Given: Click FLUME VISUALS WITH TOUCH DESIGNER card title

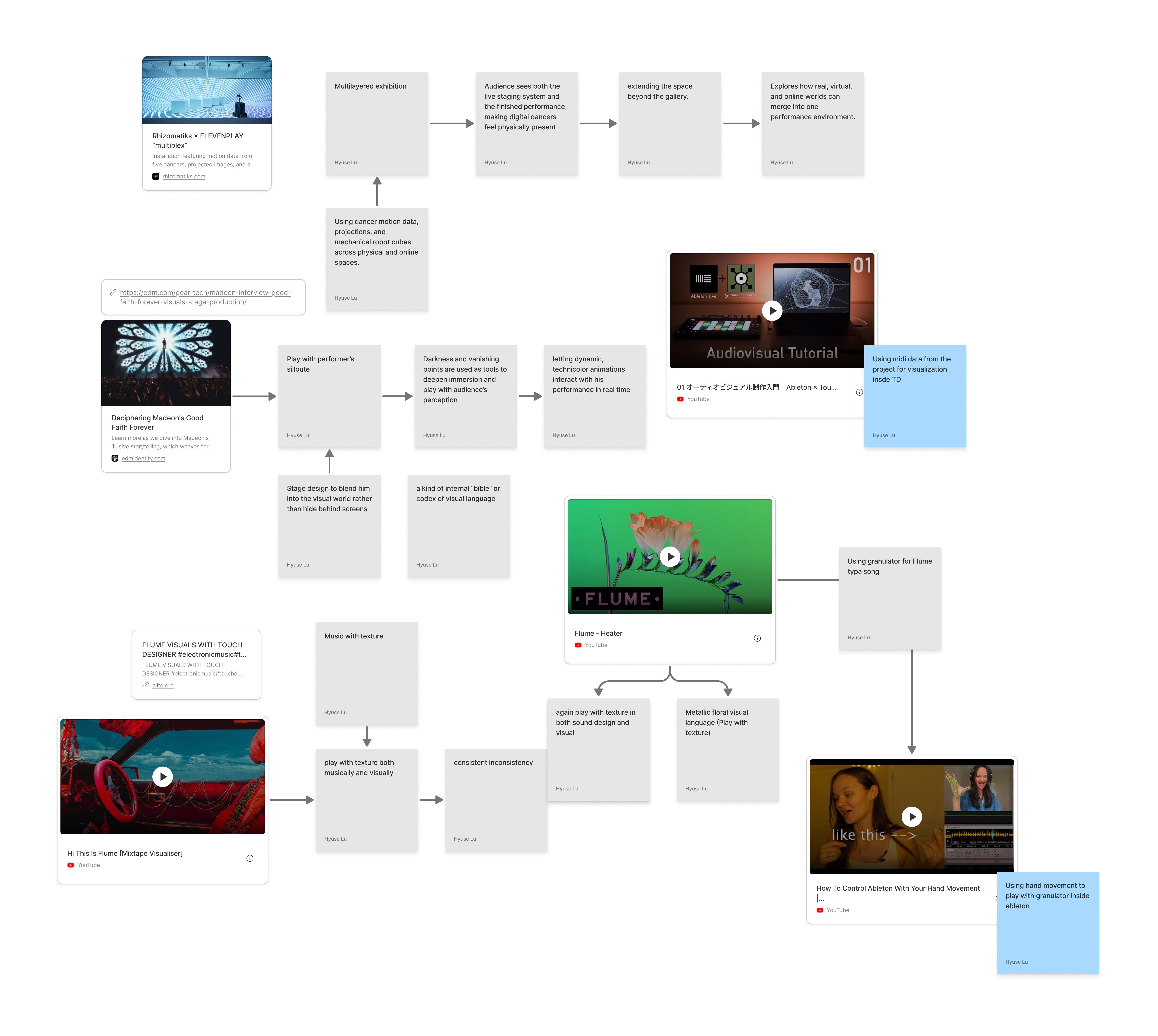Looking at the screenshot, I should [194, 650].
